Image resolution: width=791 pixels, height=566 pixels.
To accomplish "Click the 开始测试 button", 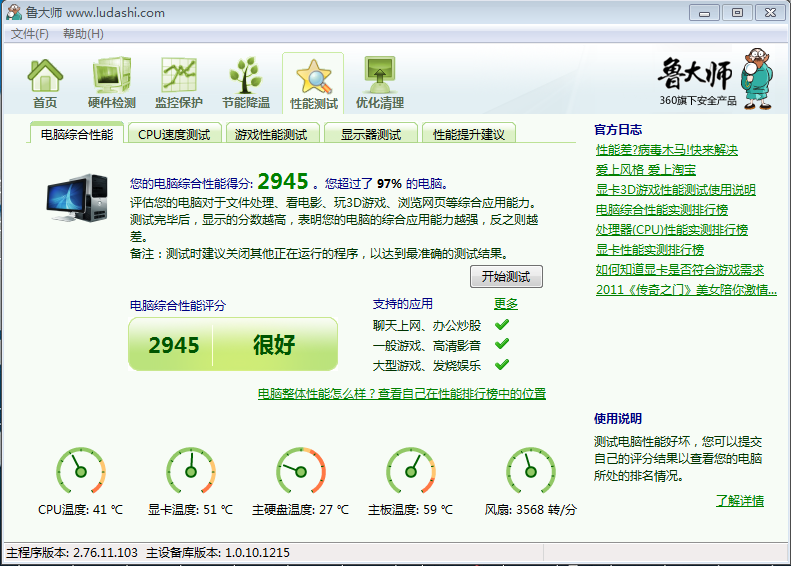I will tap(506, 276).
